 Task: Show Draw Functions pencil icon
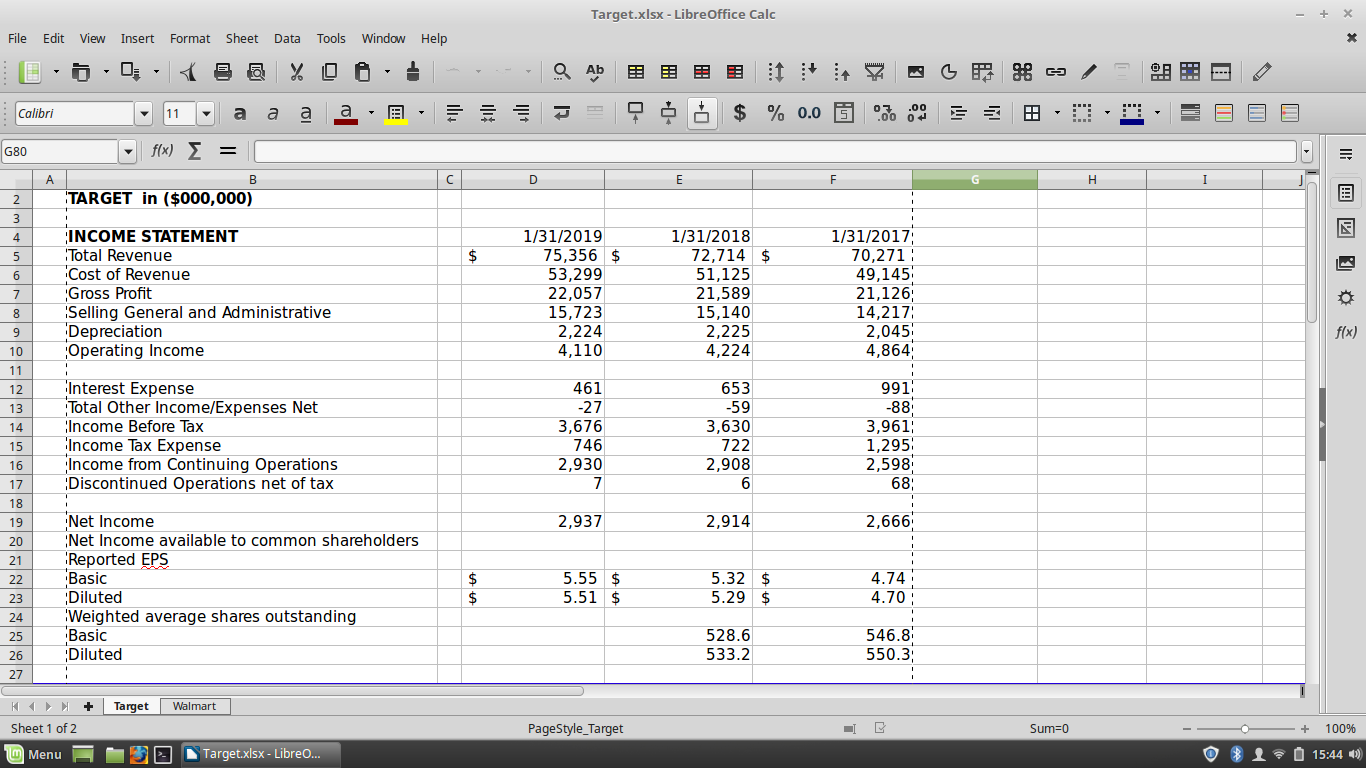[1262, 72]
